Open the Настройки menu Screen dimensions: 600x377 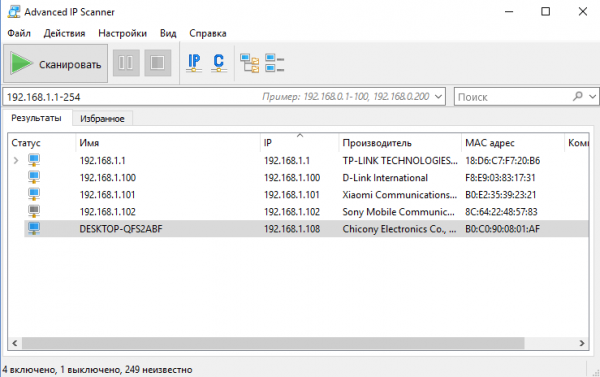click(122, 33)
